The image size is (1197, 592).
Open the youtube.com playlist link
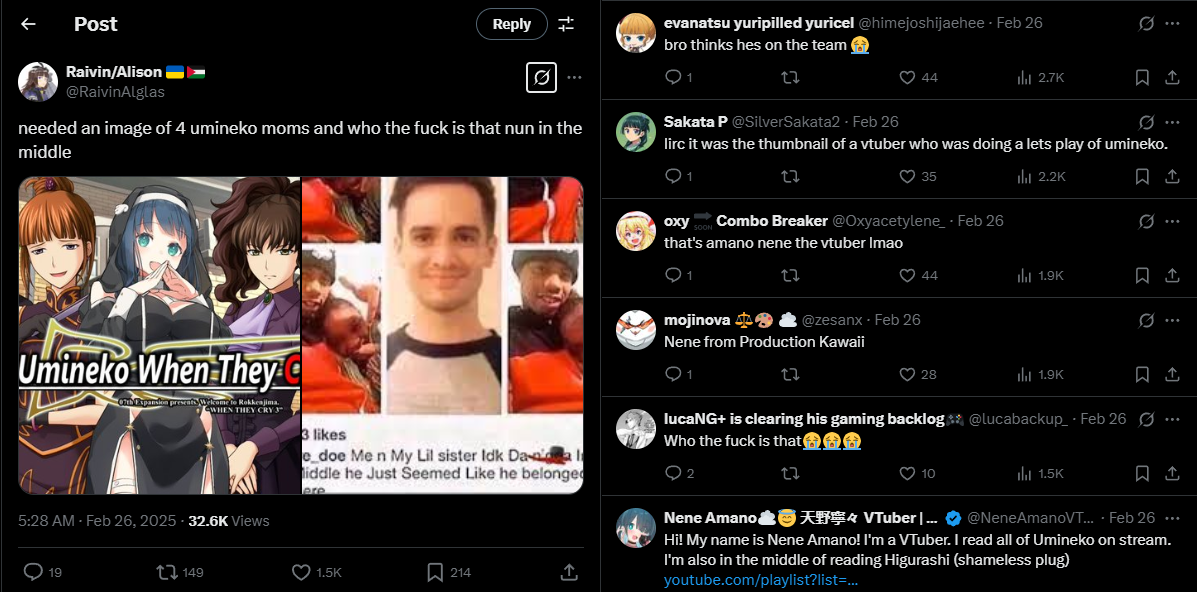761,581
